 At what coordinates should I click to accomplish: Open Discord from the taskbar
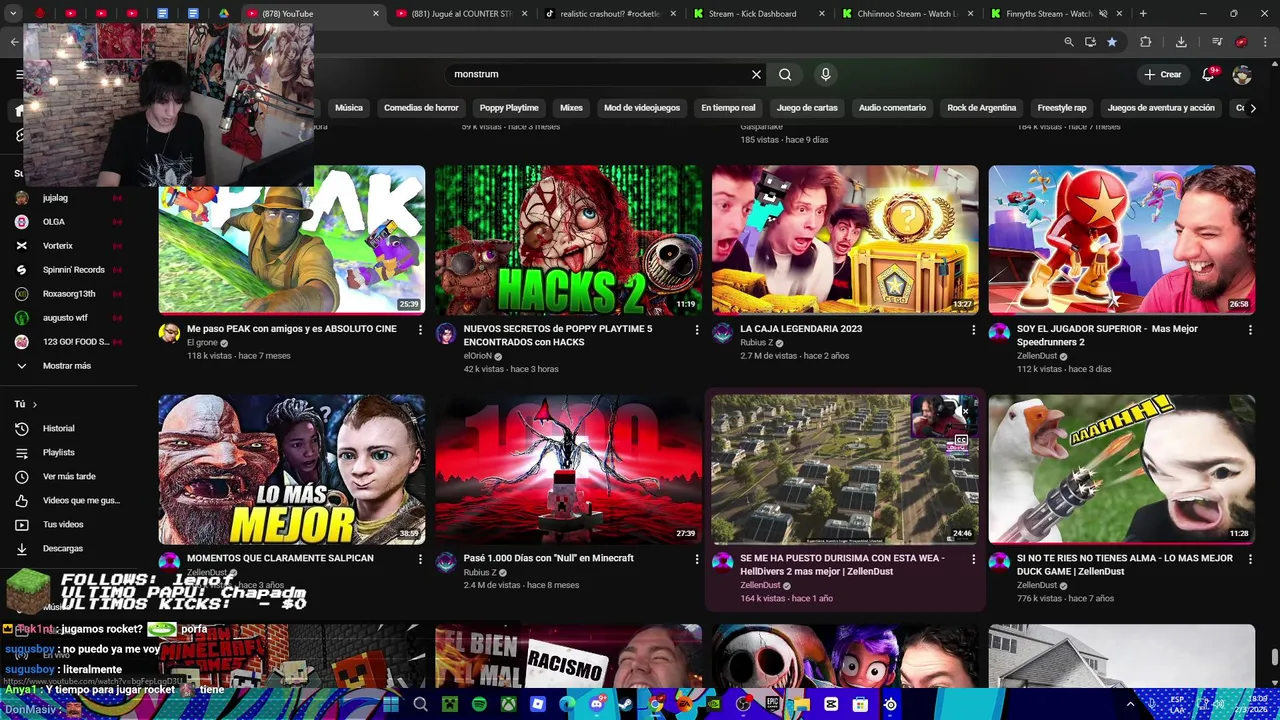pos(597,704)
